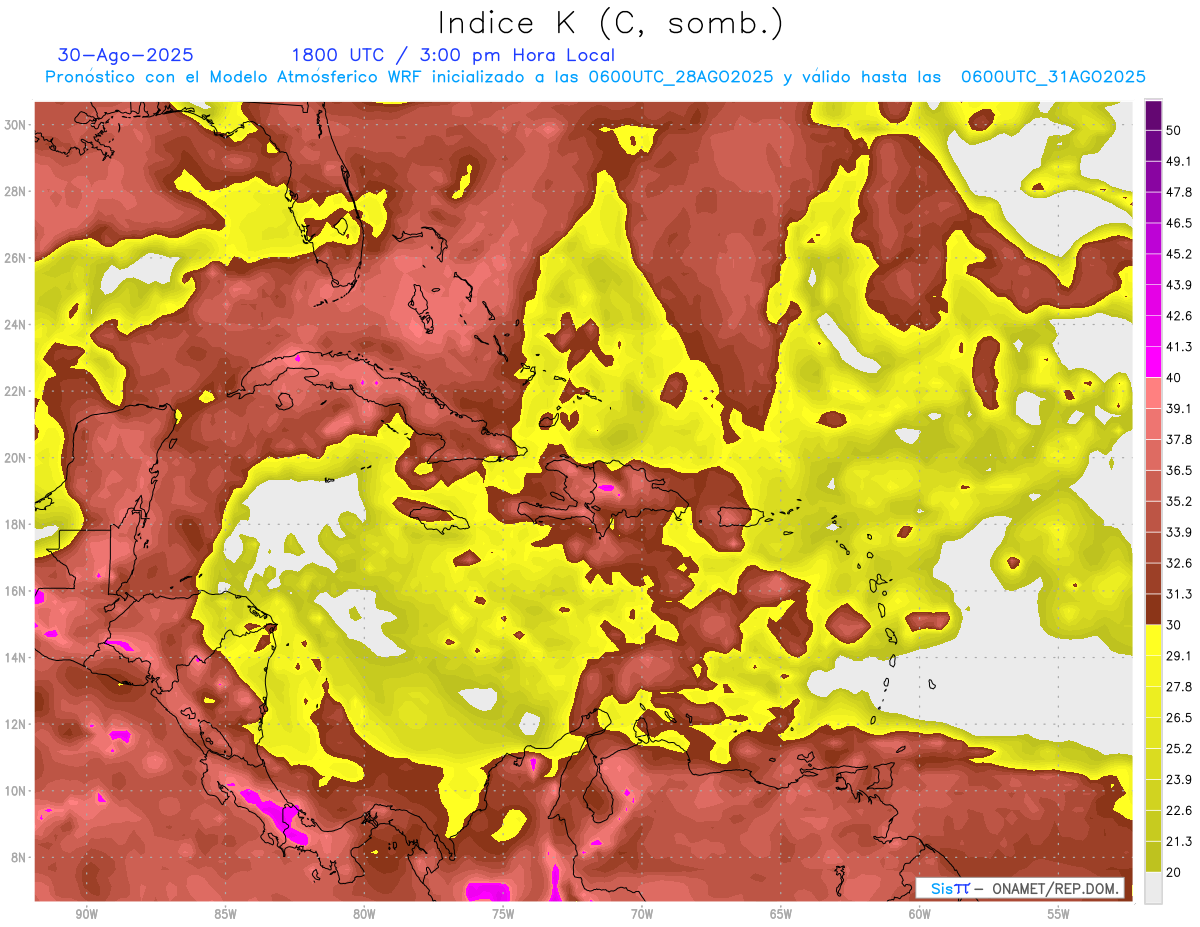The image size is (1200, 927).
Task: Click the "90W" longitude axis label
Action: click(x=86, y=915)
